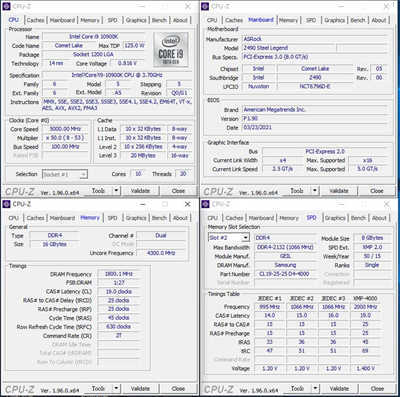The width and height of the screenshot is (400, 397).
Task: Click the Core Speed value 5000.00 MHz
Action: 65,129
